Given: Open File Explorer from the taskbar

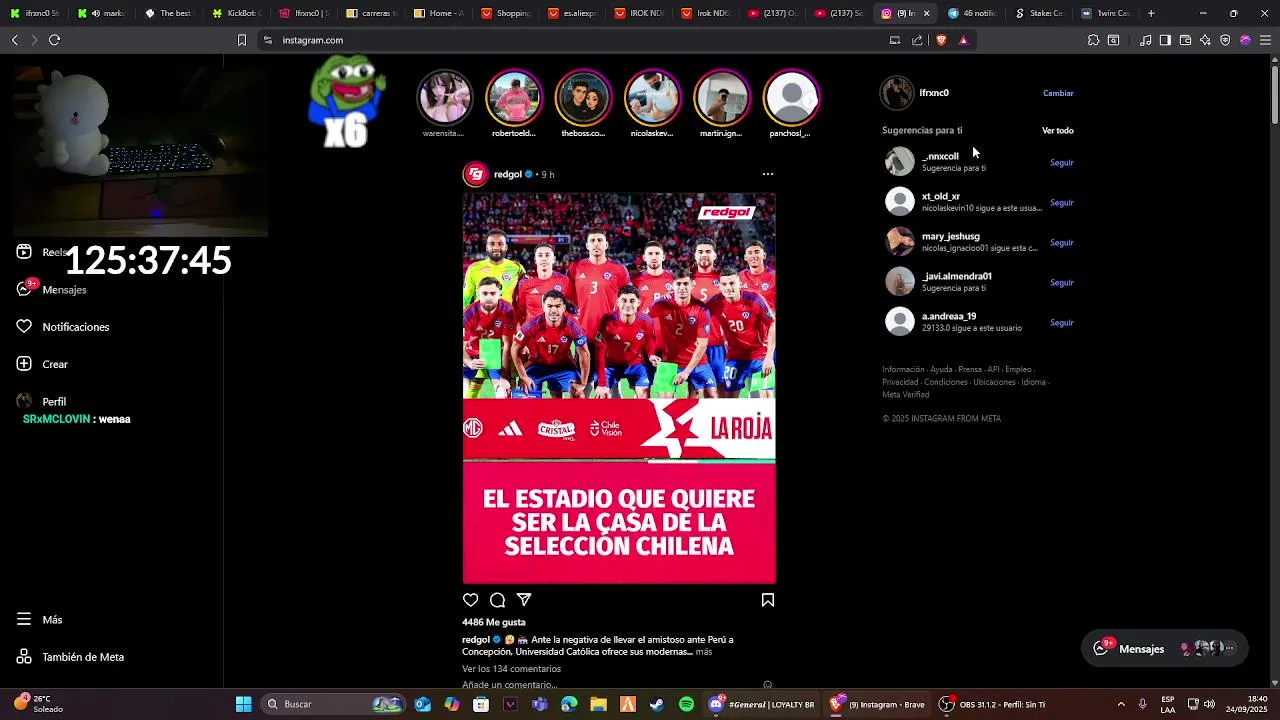Looking at the screenshot, I should [x=598, y=704].
